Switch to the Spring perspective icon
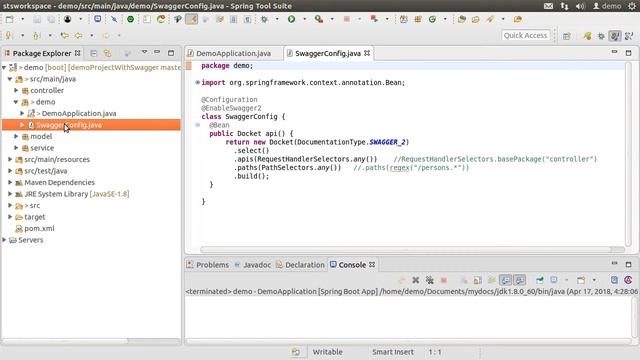 click(x=587, y=36)
